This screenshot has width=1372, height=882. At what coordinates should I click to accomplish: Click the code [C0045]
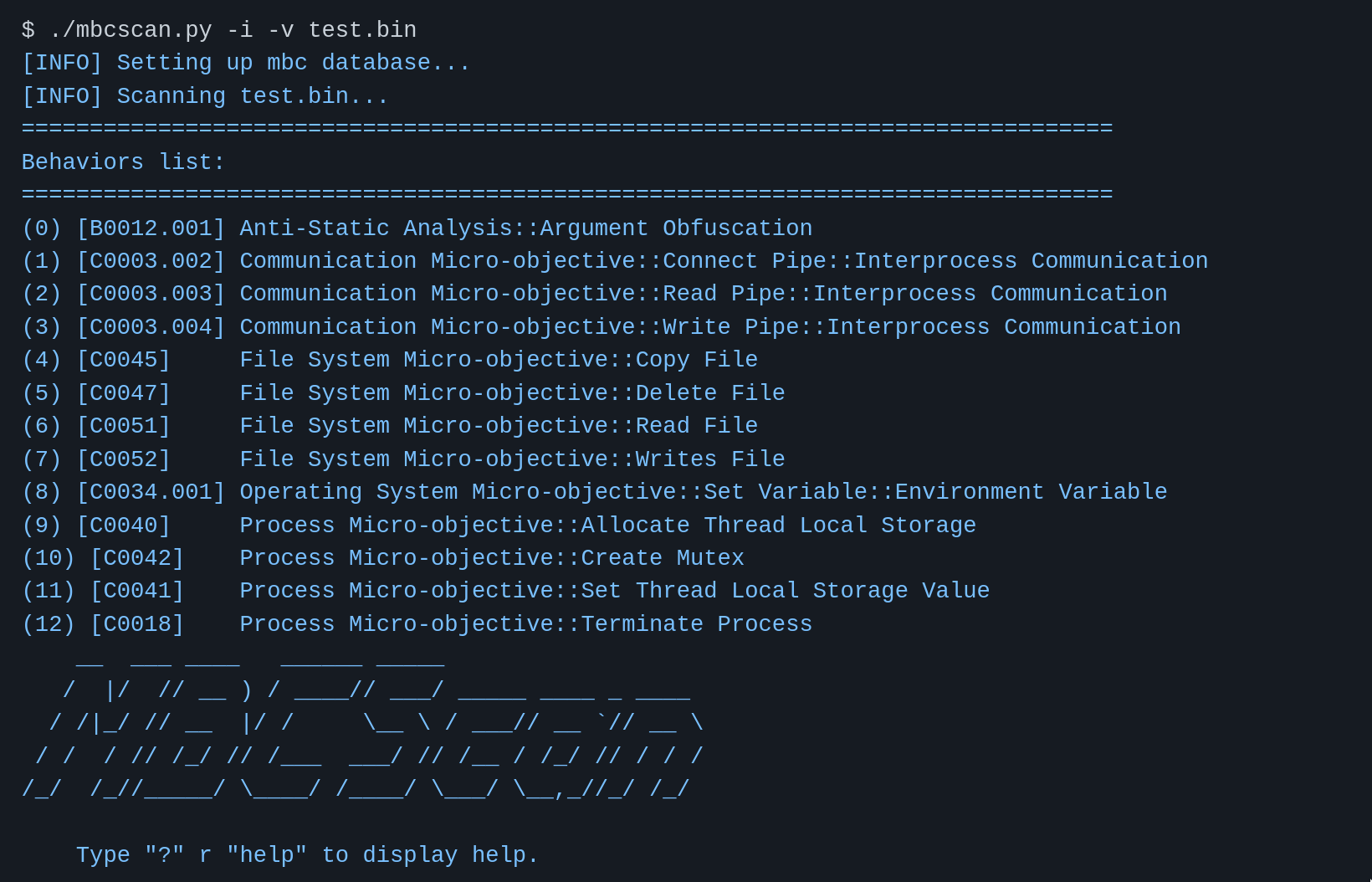pyautogui.click(x=123, y=360)
